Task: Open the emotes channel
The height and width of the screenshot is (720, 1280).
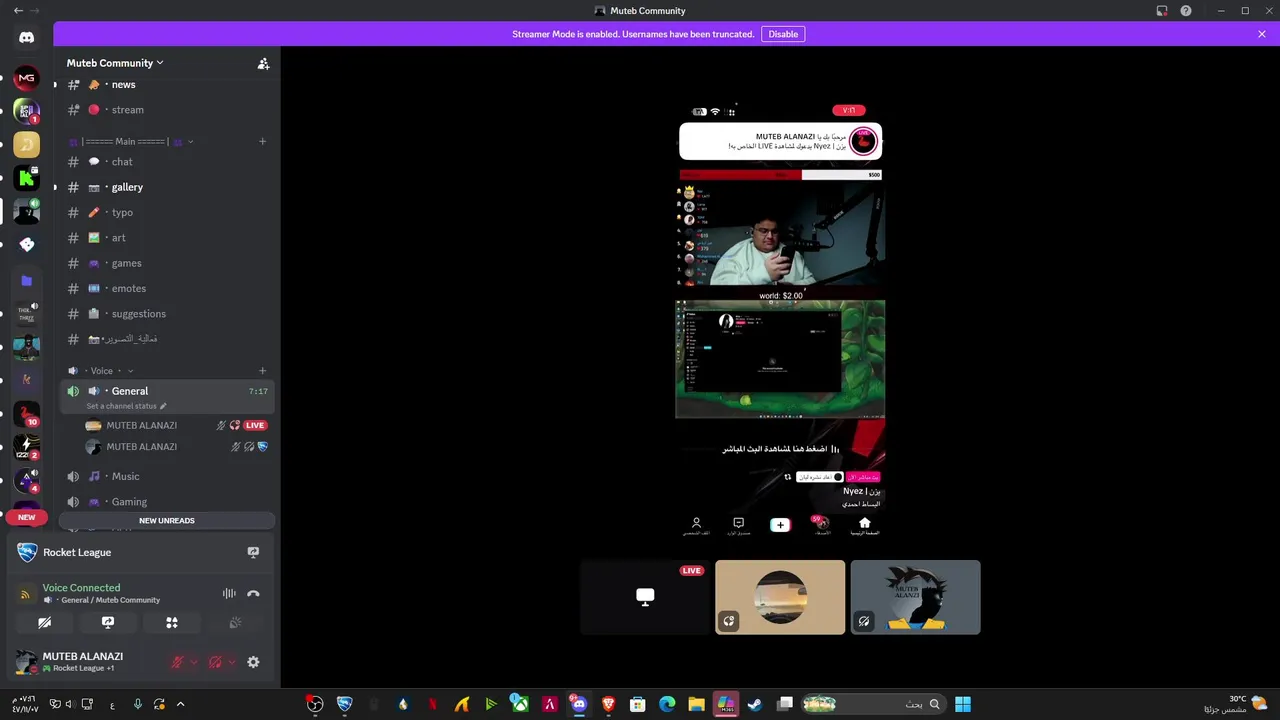Action: (x=165, y=288)
